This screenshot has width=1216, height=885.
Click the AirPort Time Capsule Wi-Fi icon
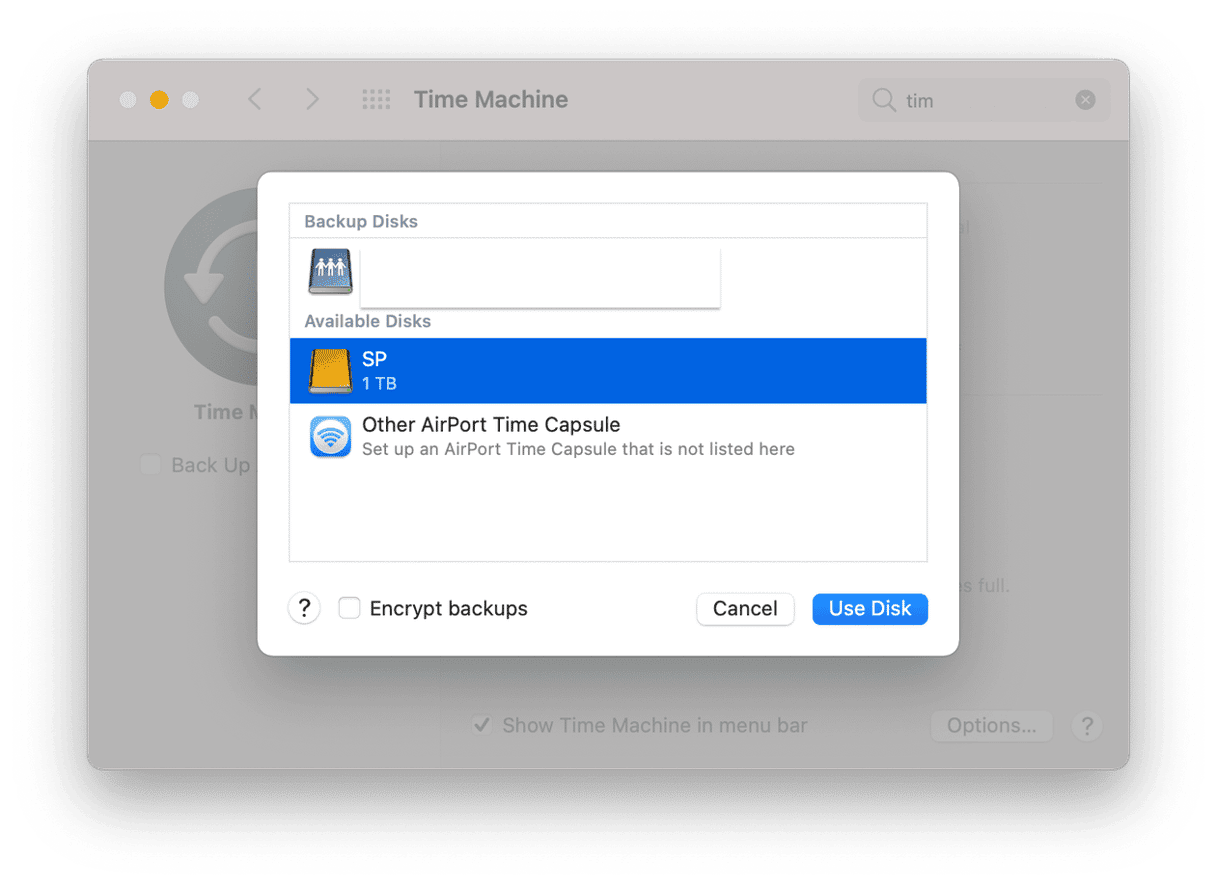point(330,436)
